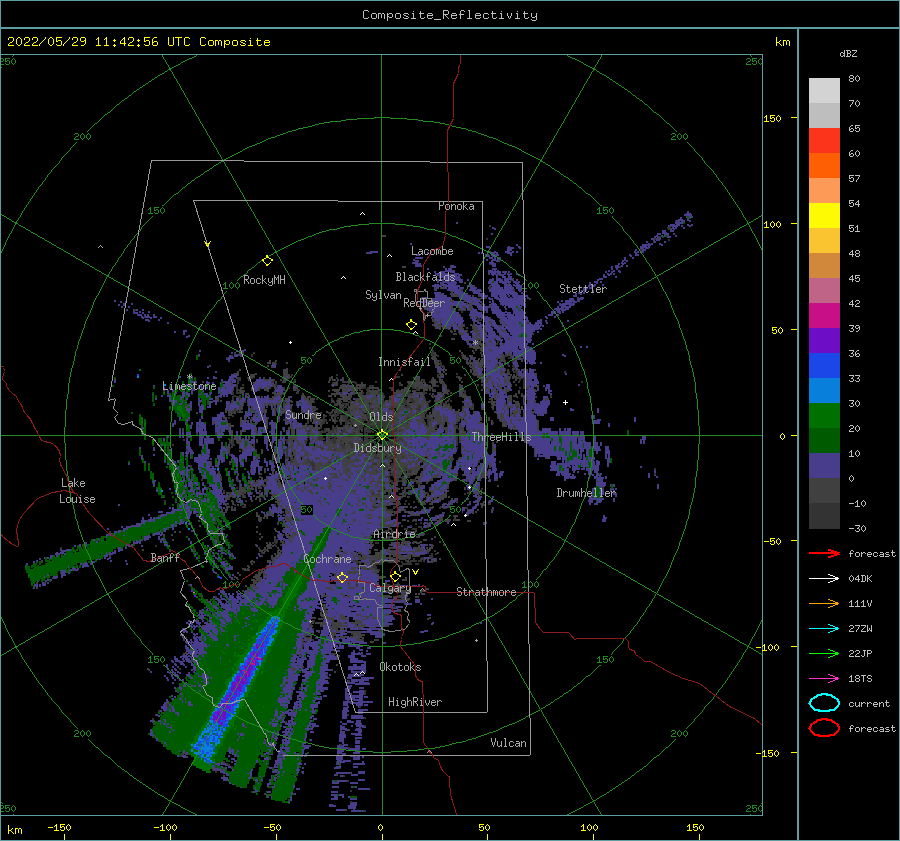This screenshot has width=900, height=841.
Task: Select the Banff label
Action: [x=165, y=557]
